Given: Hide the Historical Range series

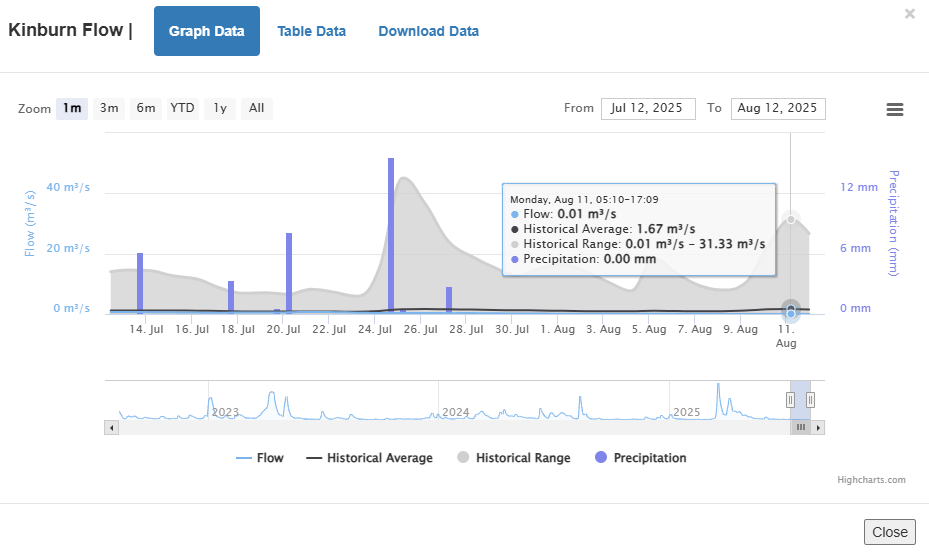Looking at the screenshot, I should [513, 458].
